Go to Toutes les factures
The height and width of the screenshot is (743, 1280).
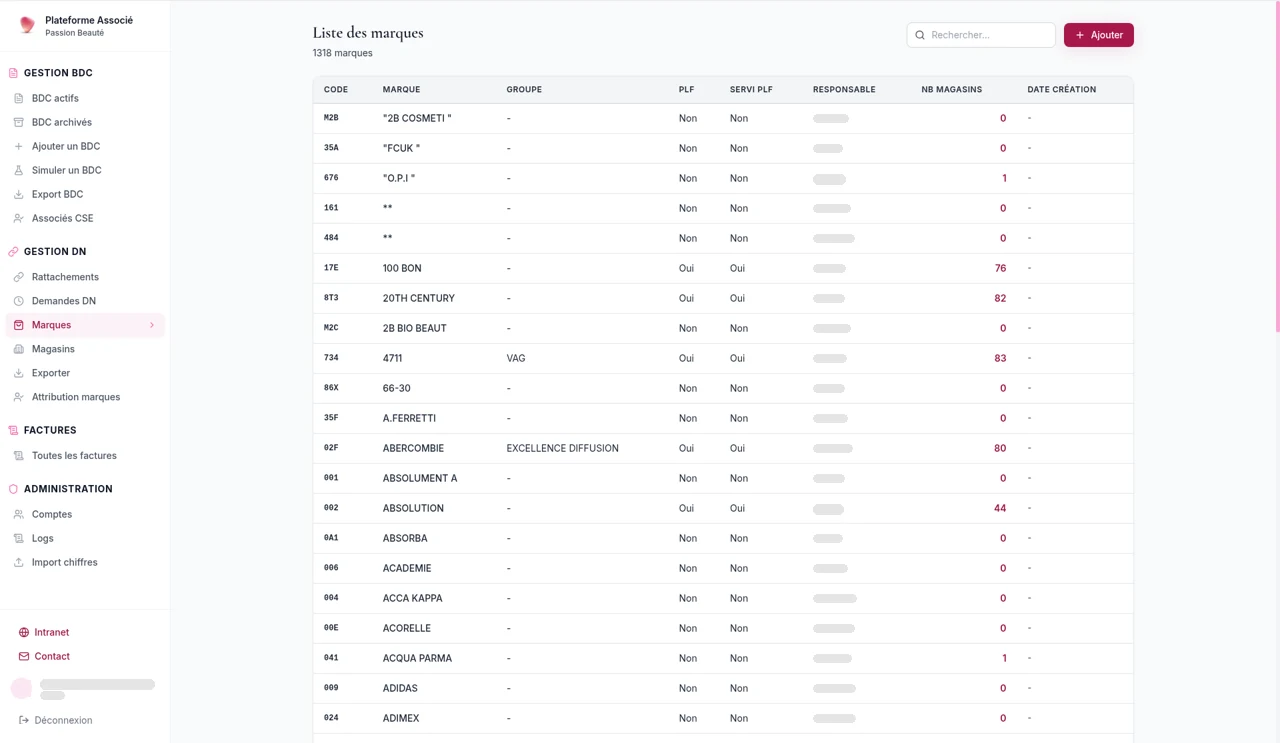coord(85,456)
